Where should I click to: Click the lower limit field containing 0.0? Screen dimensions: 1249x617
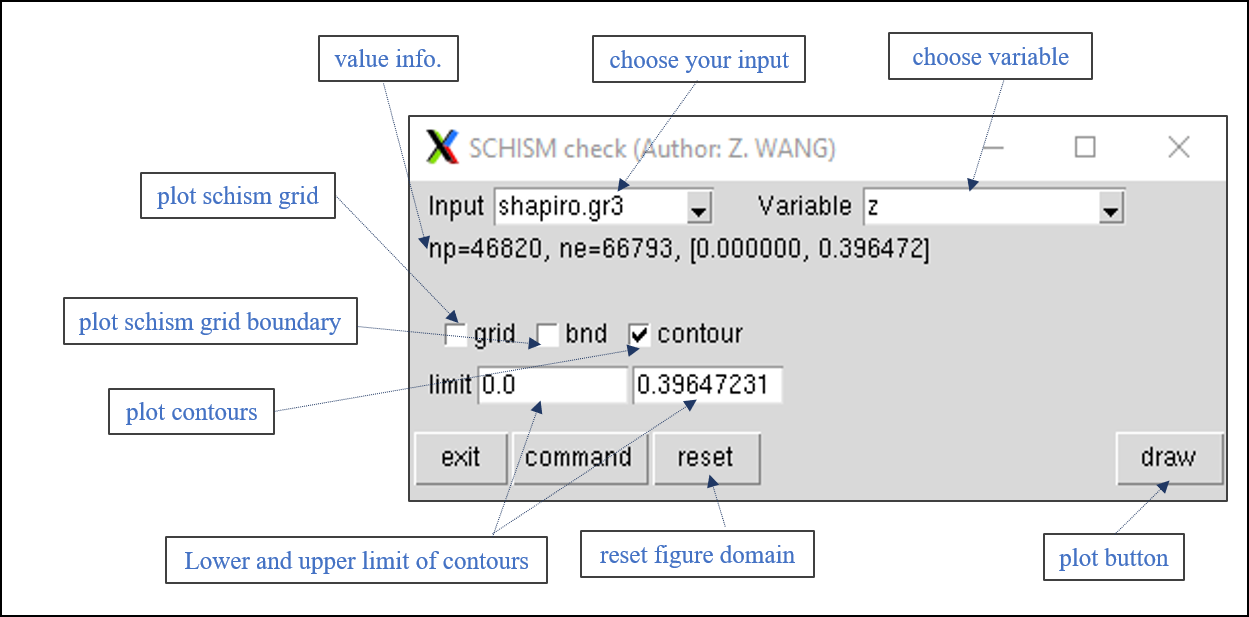point(552,385)
